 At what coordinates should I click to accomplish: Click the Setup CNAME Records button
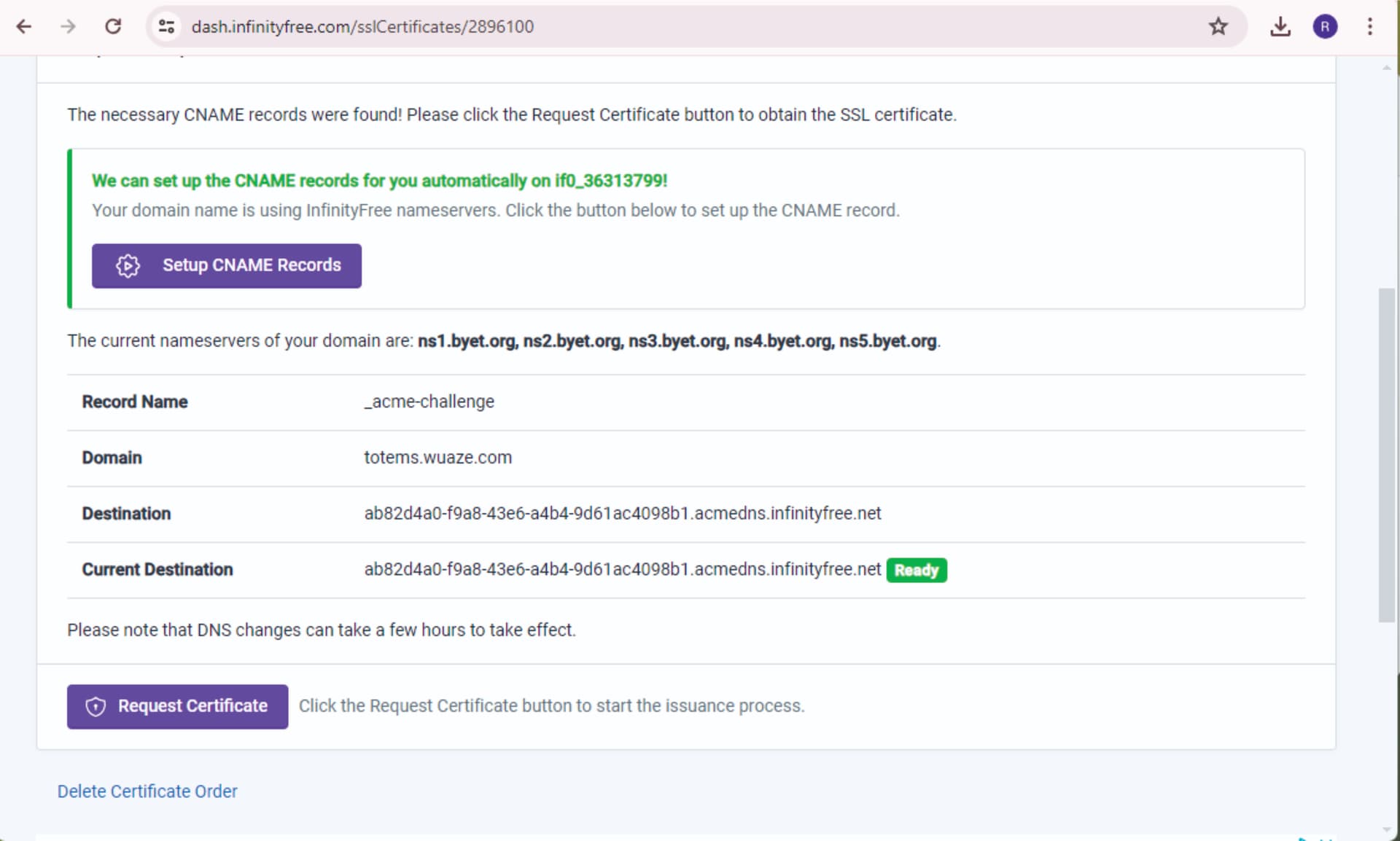226,265
